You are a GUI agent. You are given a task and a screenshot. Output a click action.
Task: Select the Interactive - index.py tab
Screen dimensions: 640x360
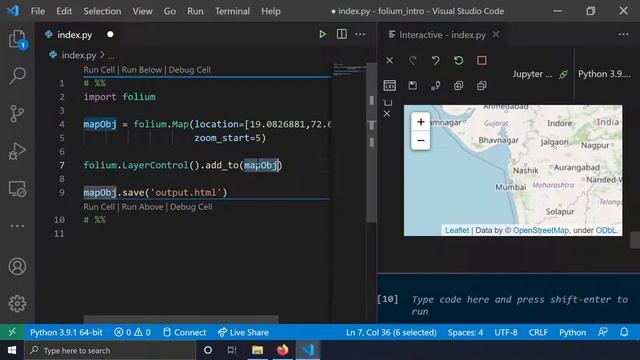(442, 35)
